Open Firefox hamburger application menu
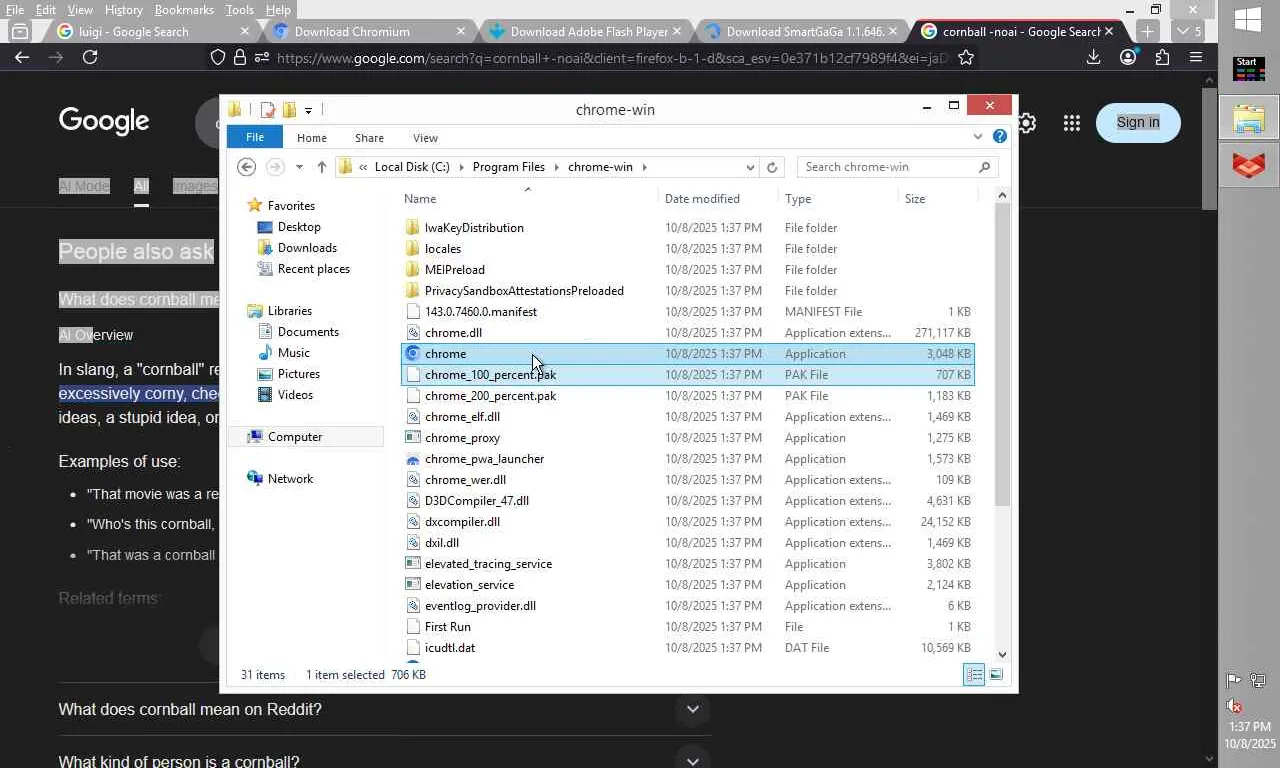 click(1196, 57)
